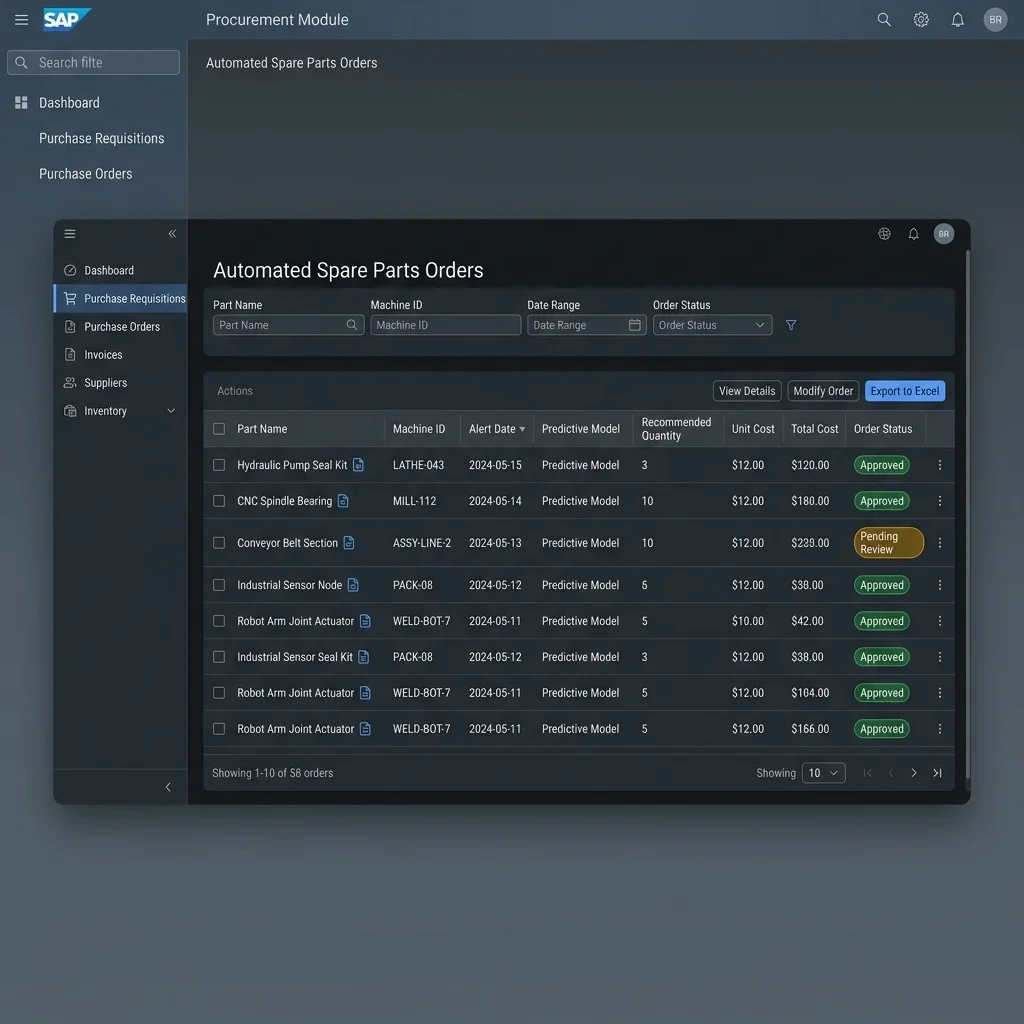Click the front window vertical scrollbar
This screenshot has height=1024, width=1024.
[x=967, y=513]
